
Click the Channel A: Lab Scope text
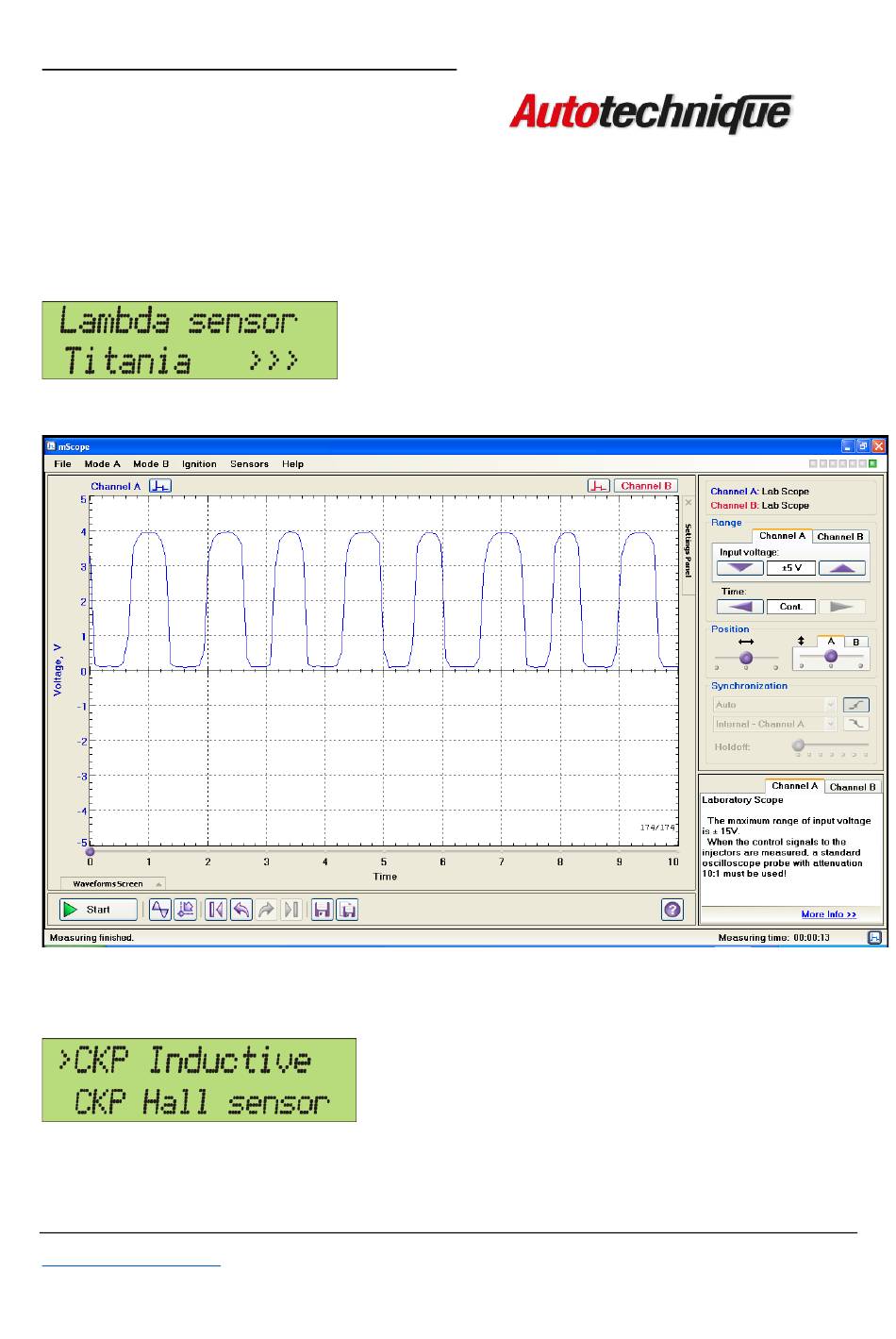click(x=759, y=492)
